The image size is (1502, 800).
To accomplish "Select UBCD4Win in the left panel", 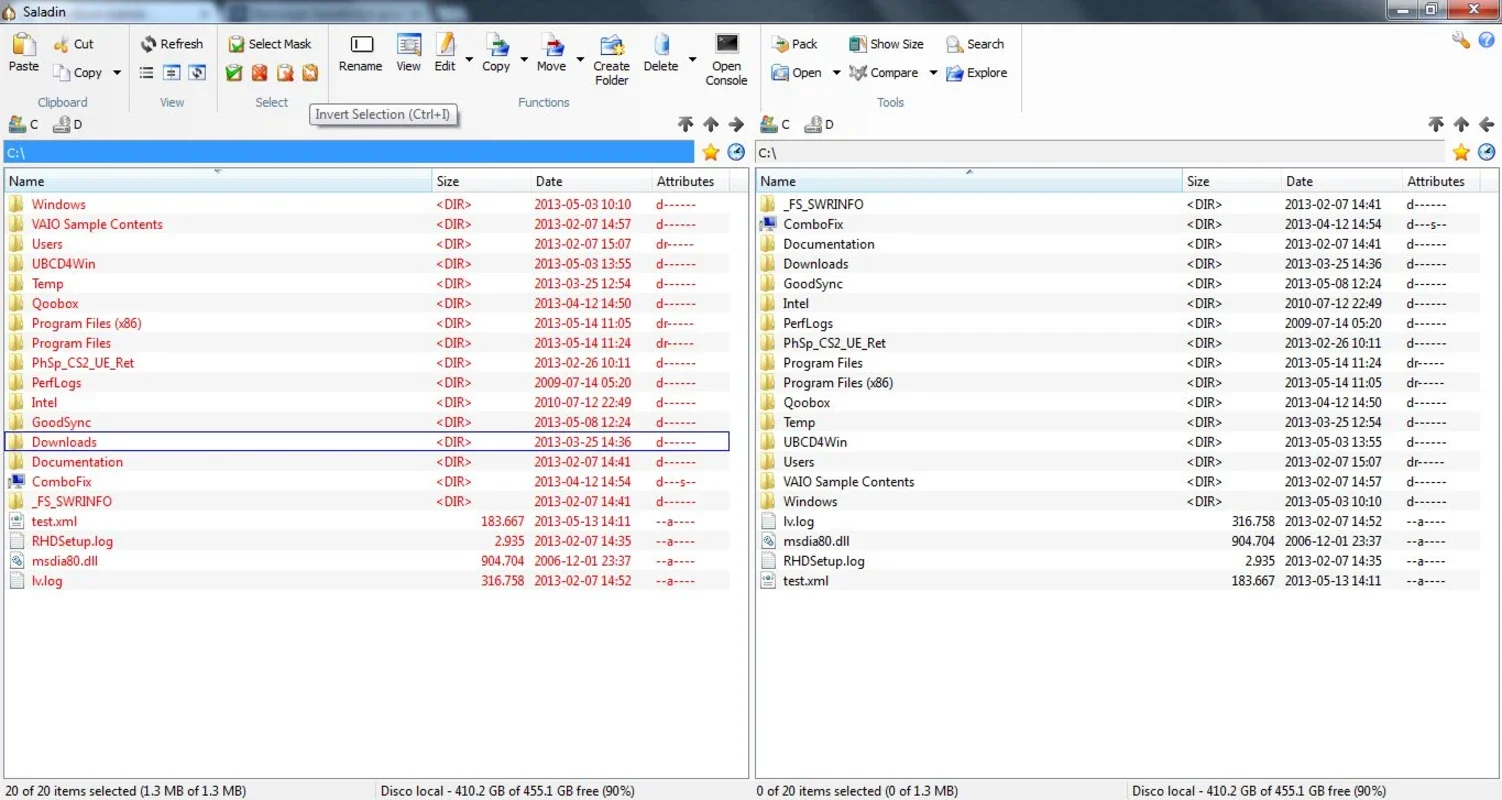I will coord(367,264).
